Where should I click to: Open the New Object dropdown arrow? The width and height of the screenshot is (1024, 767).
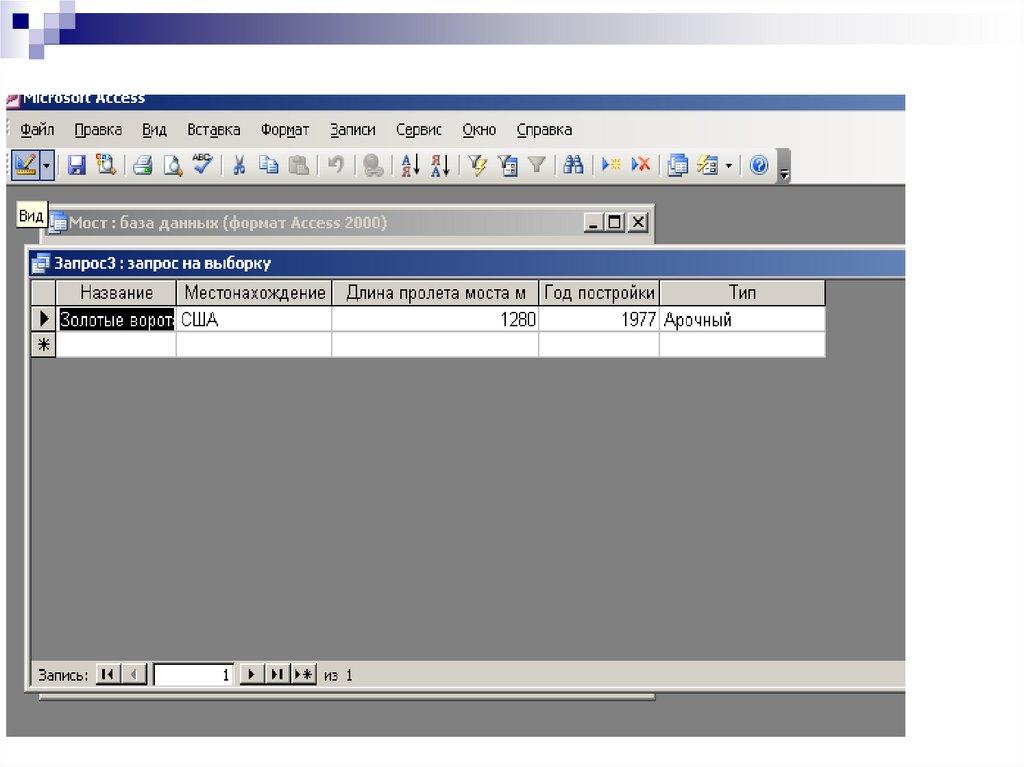[x=729, y=166]
